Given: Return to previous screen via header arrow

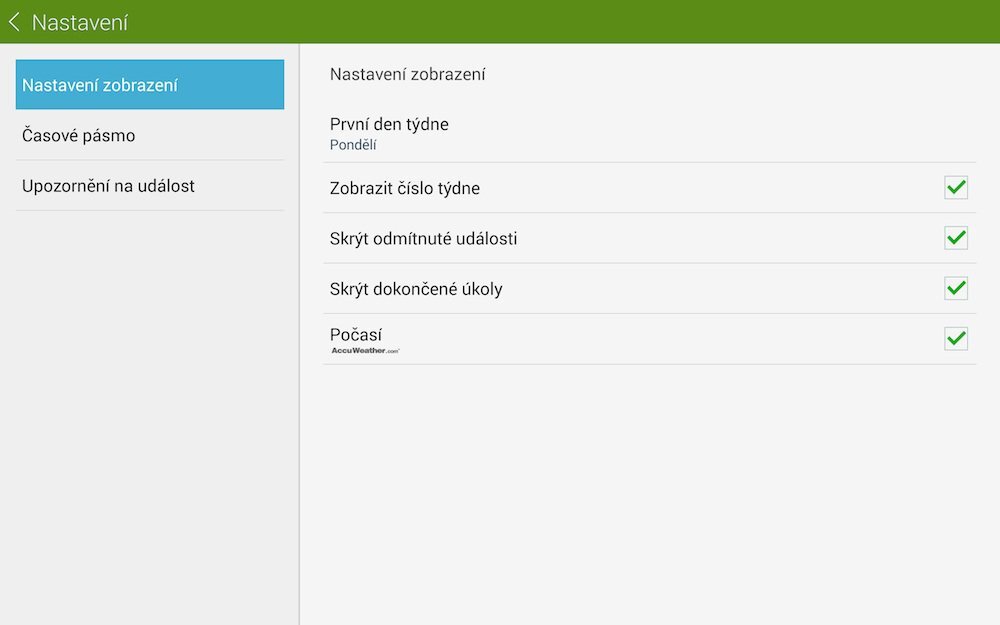Looking at the screenshot, I should pyautogui.click(x=14, y=20).
